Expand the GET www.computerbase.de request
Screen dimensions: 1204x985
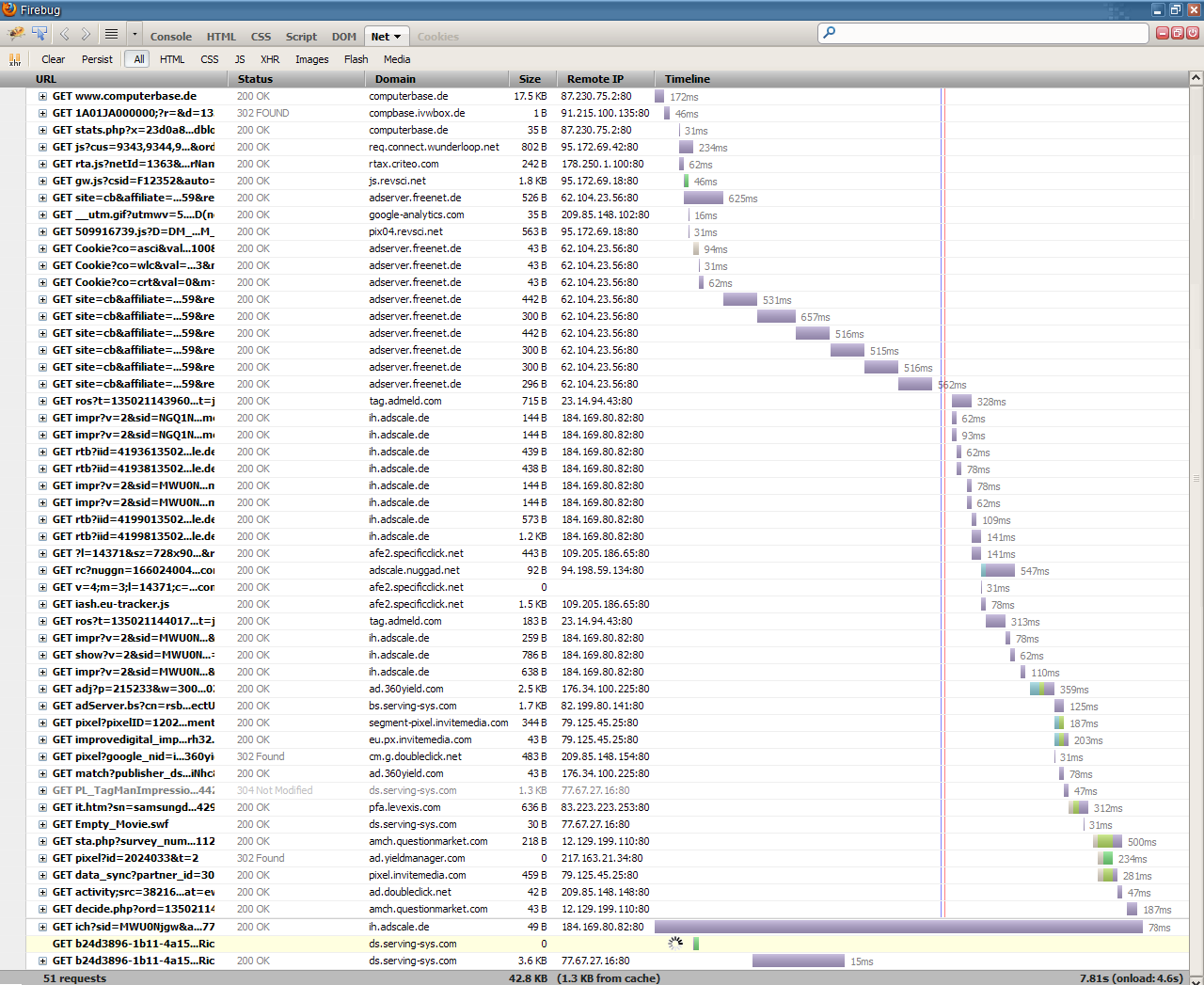[42, 96]
